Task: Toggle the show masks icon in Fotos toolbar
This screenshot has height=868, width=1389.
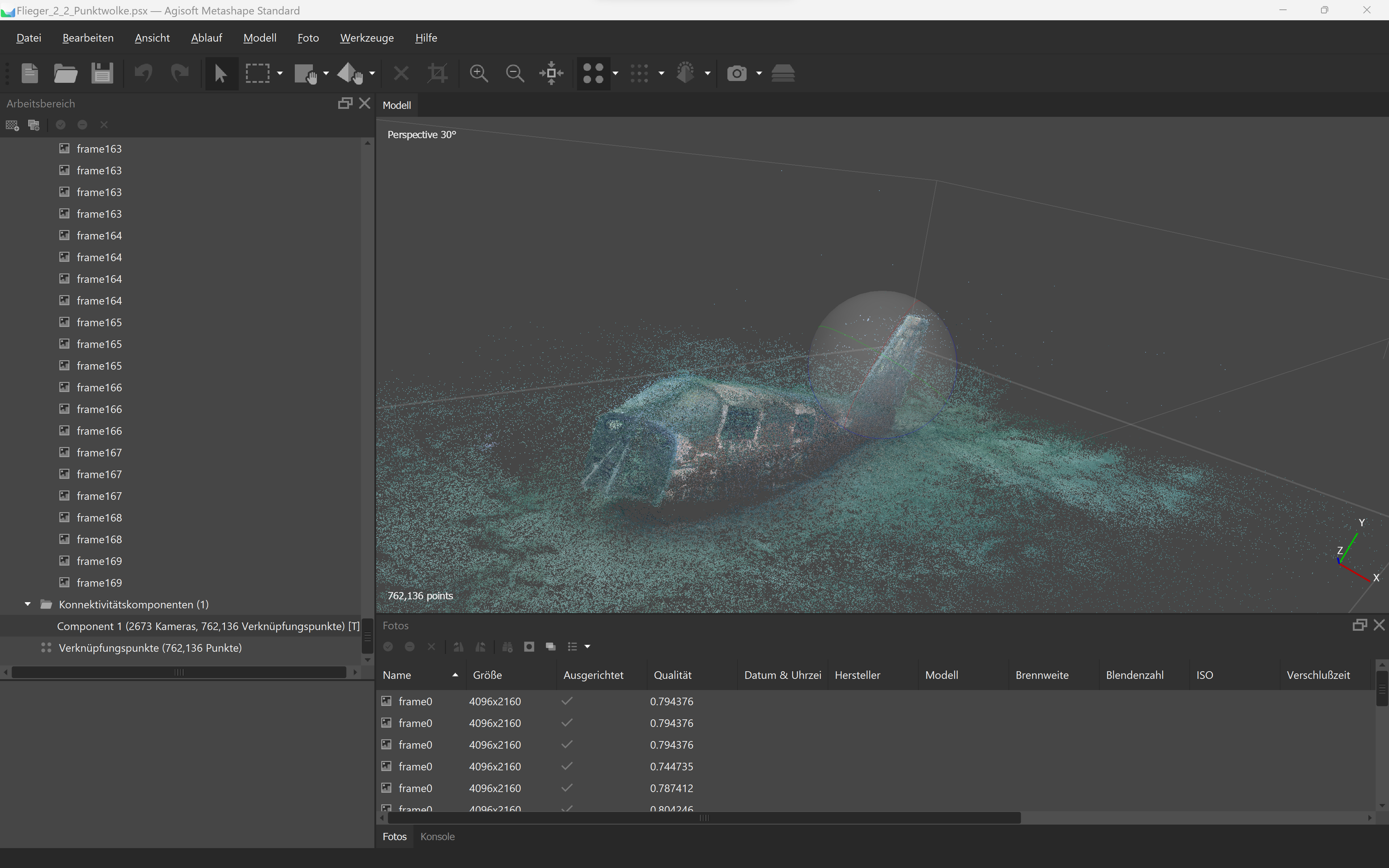Action: coord(528,646)
